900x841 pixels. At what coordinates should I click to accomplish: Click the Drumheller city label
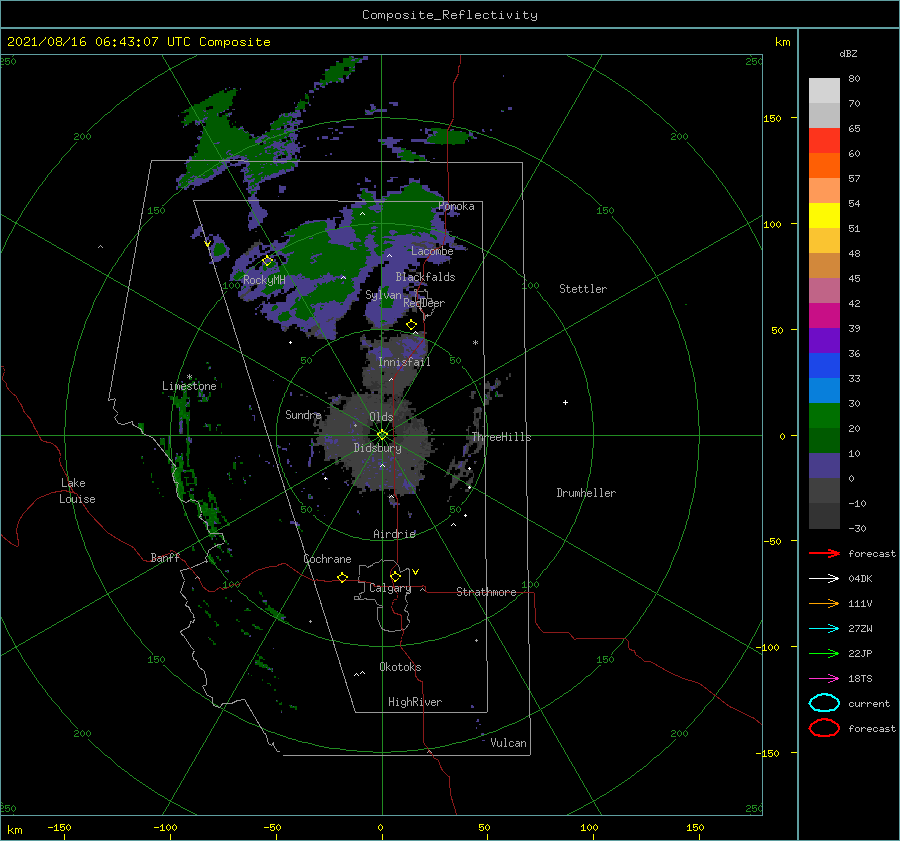click(x=586, y=493)
